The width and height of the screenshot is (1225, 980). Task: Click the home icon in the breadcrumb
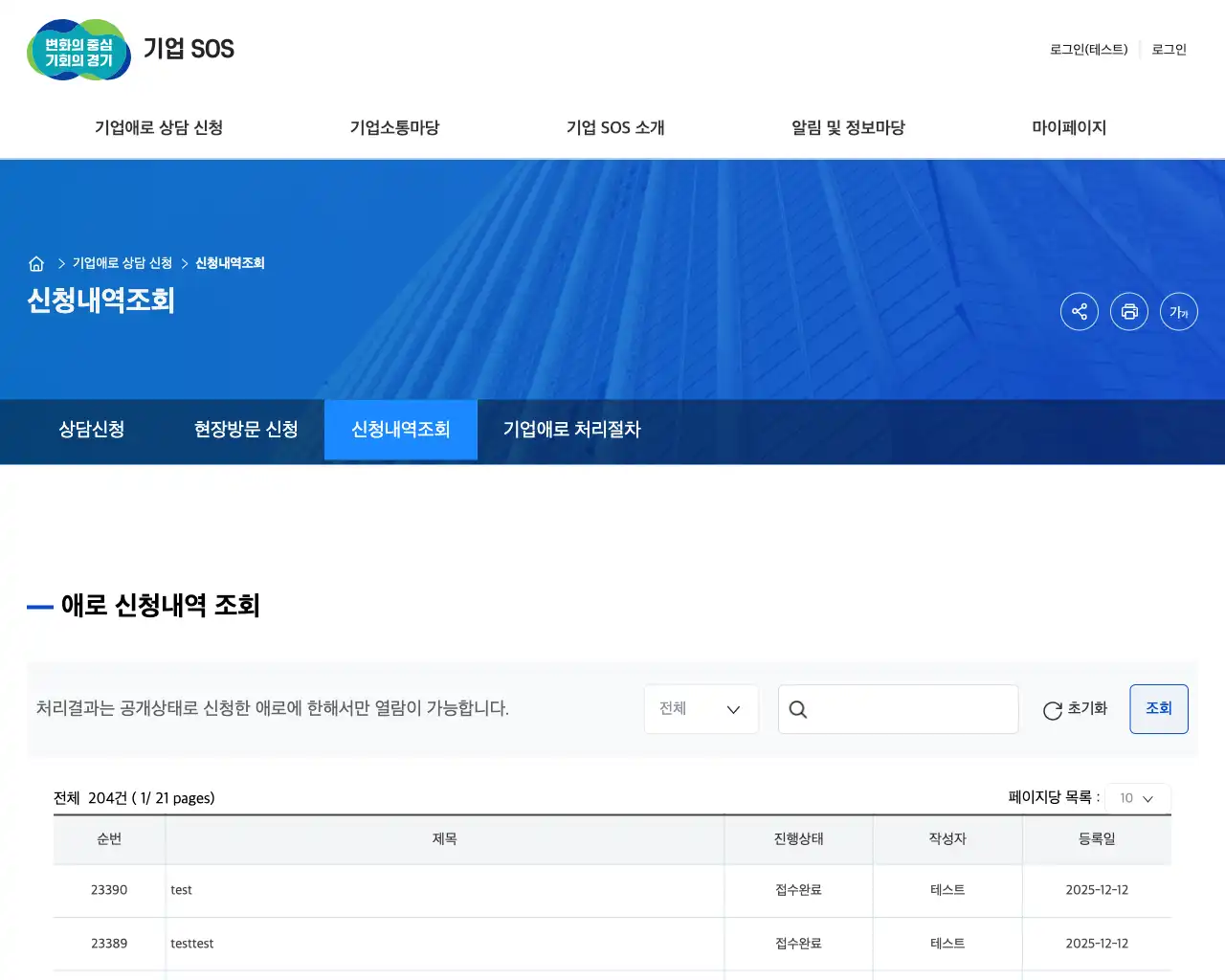(x=36, y=263)
